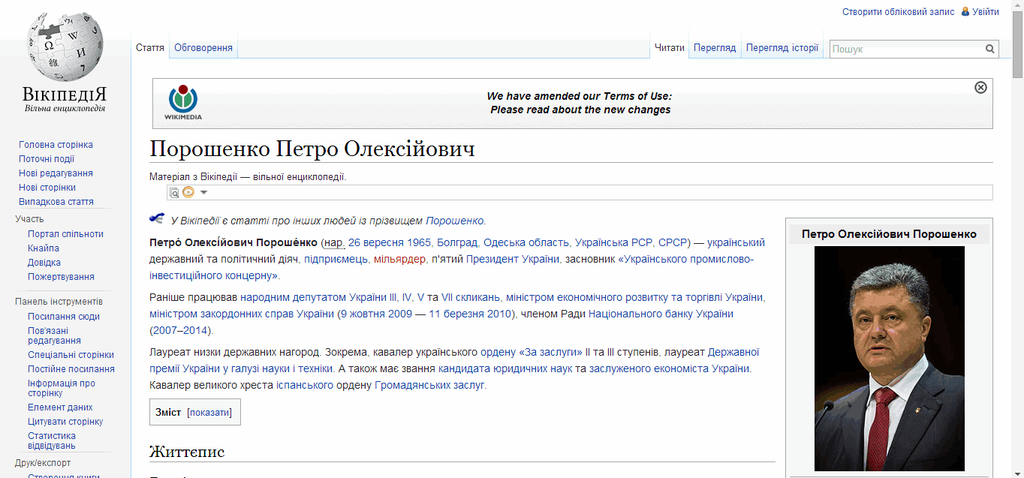Click the Wikimedia logo in banner
The width and height of the screenshot is (1024, 478).
[x=183, y=103]
